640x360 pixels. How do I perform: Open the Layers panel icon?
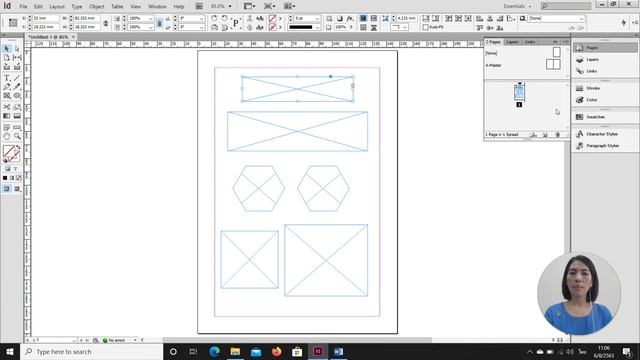point(579,60)
